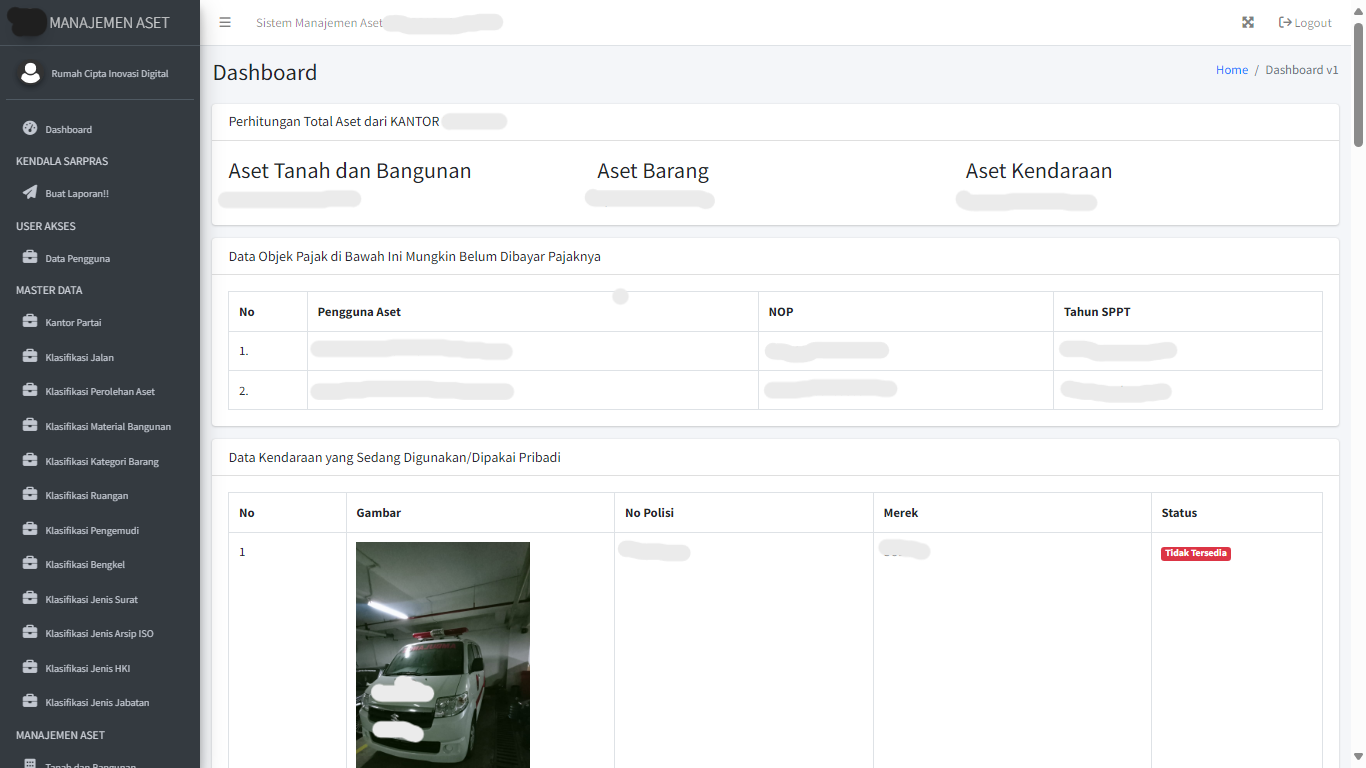Open Klasifikasi Perolehan Aset menu item
This screenshot has height=768, width=1366.
[x=100, y=391]
